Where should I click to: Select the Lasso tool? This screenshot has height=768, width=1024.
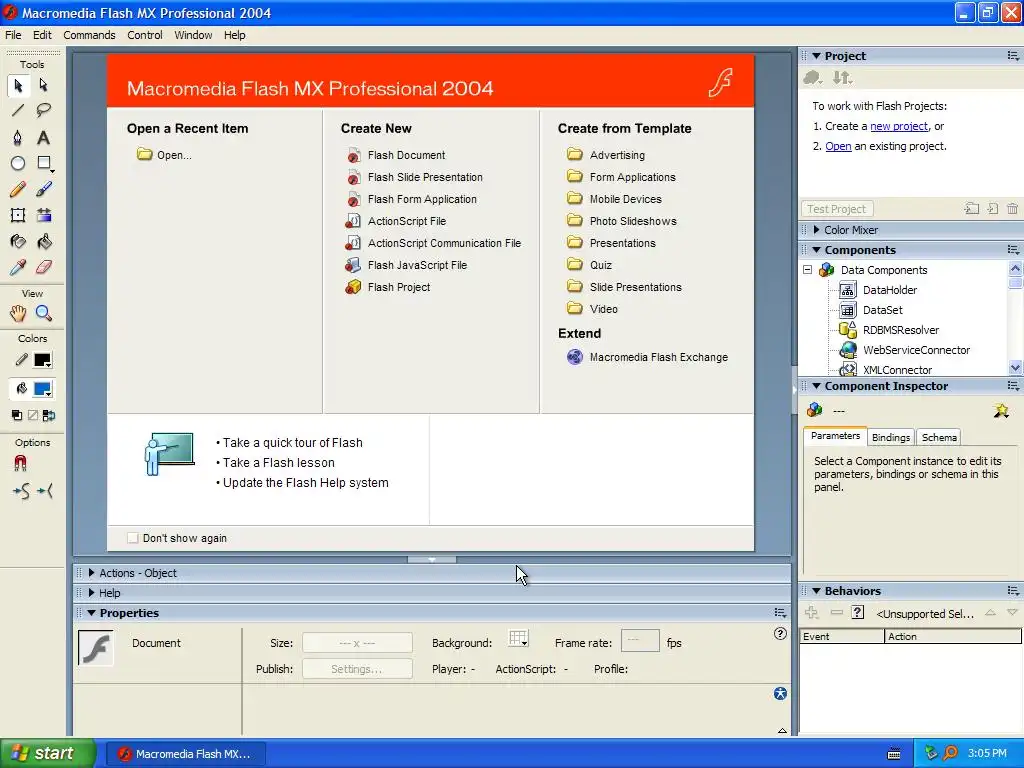click(x=44, y=110)
